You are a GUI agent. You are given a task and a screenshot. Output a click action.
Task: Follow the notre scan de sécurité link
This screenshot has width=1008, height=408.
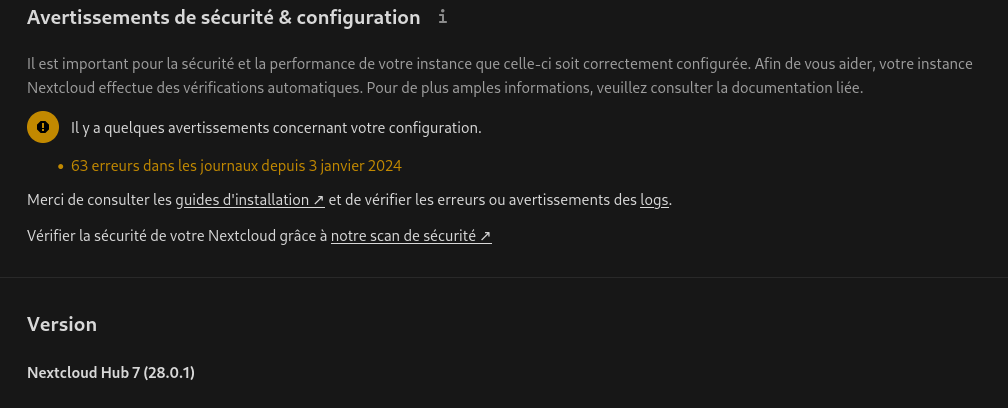[x=411, y=236]
